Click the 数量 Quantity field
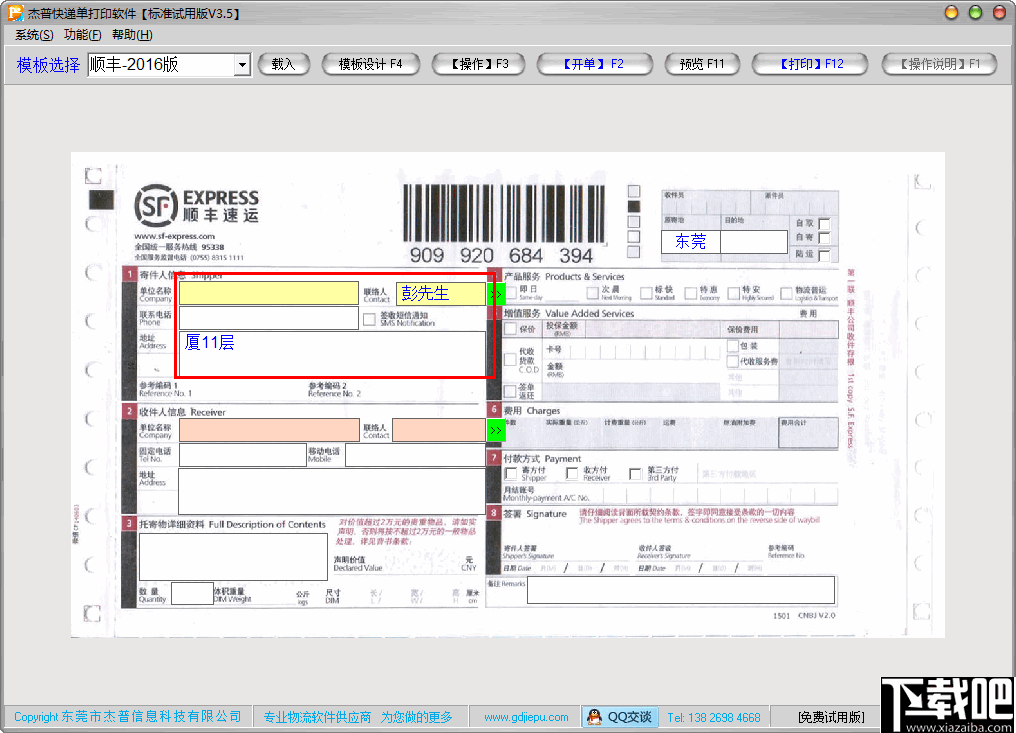Viewport: 1016px width, 733px height. point(192,594)
